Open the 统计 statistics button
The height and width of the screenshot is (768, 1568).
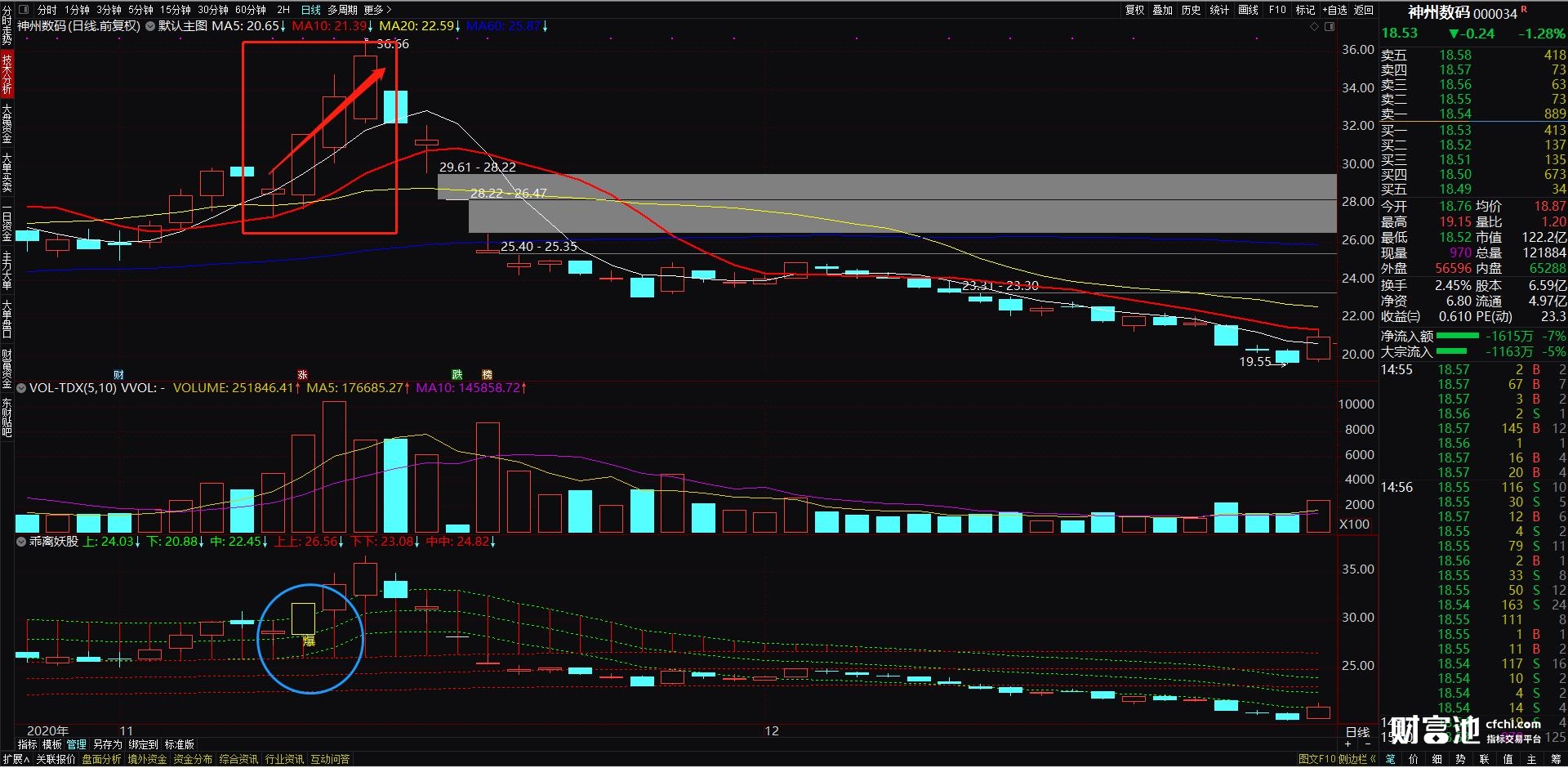1219,10
